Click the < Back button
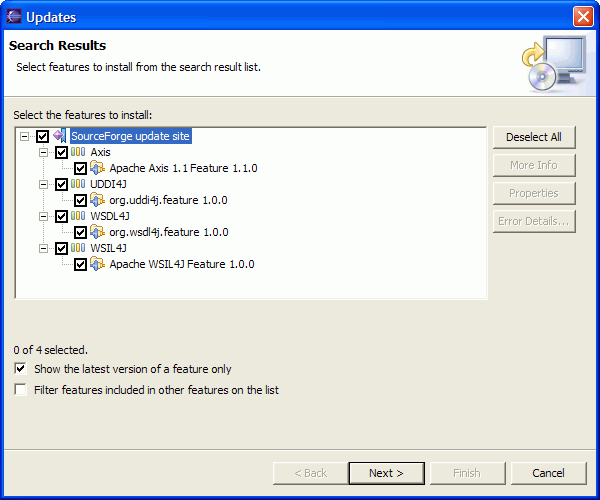Image resolution: width=600 pixels, height=500 pixels. click(310, 473)
